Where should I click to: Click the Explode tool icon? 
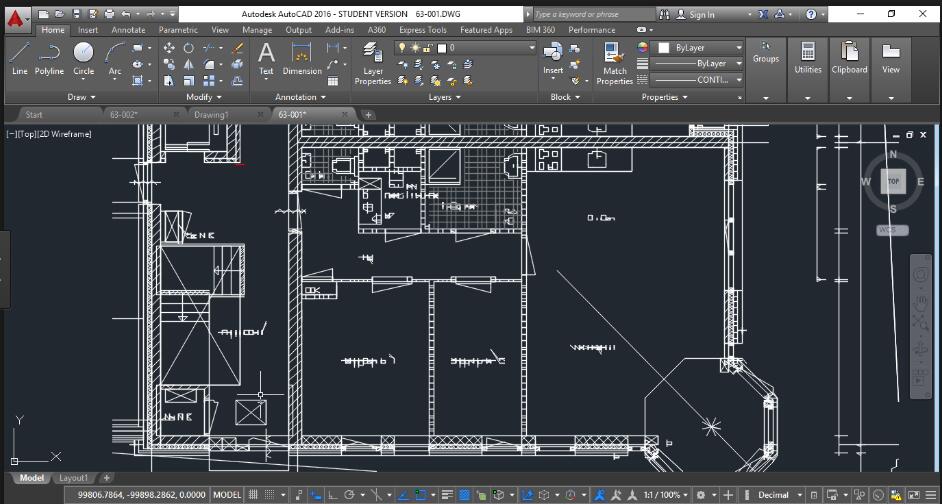(x=237, y=64)
